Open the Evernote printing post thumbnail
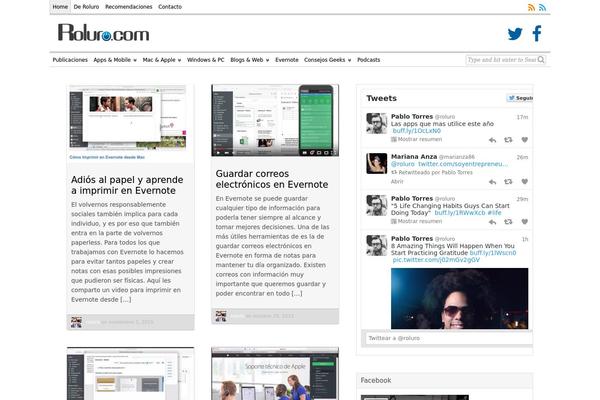This screenshot has width=600, height=400. tap(128, 117)
